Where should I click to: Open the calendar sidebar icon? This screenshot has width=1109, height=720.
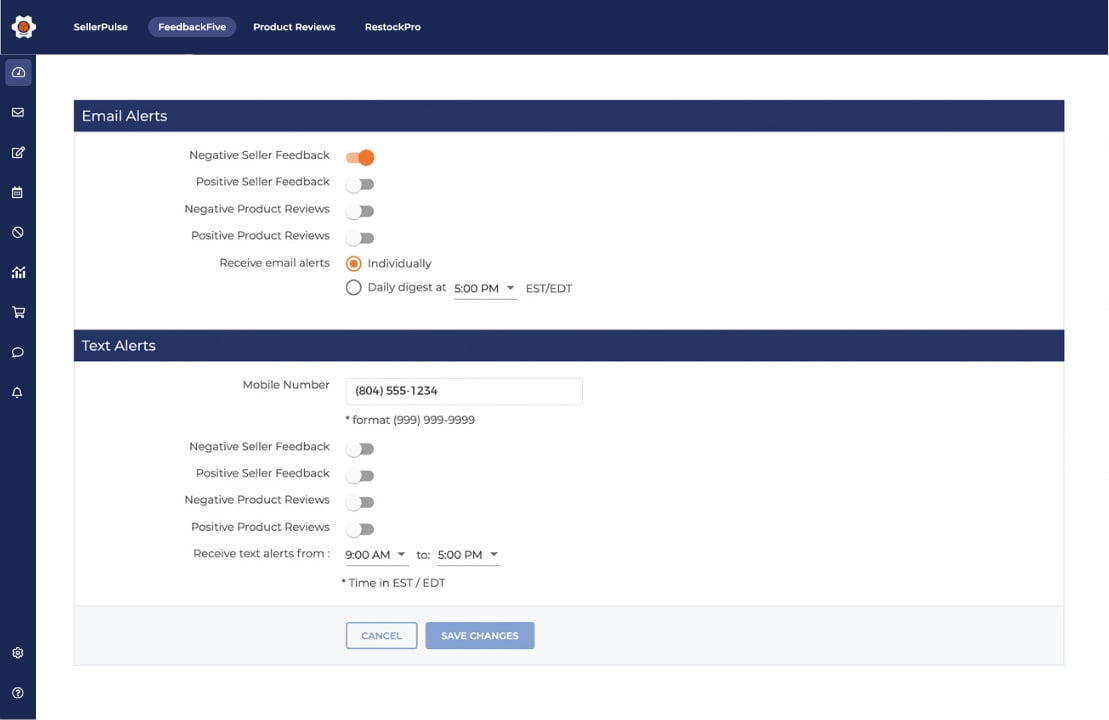[18, 192]
